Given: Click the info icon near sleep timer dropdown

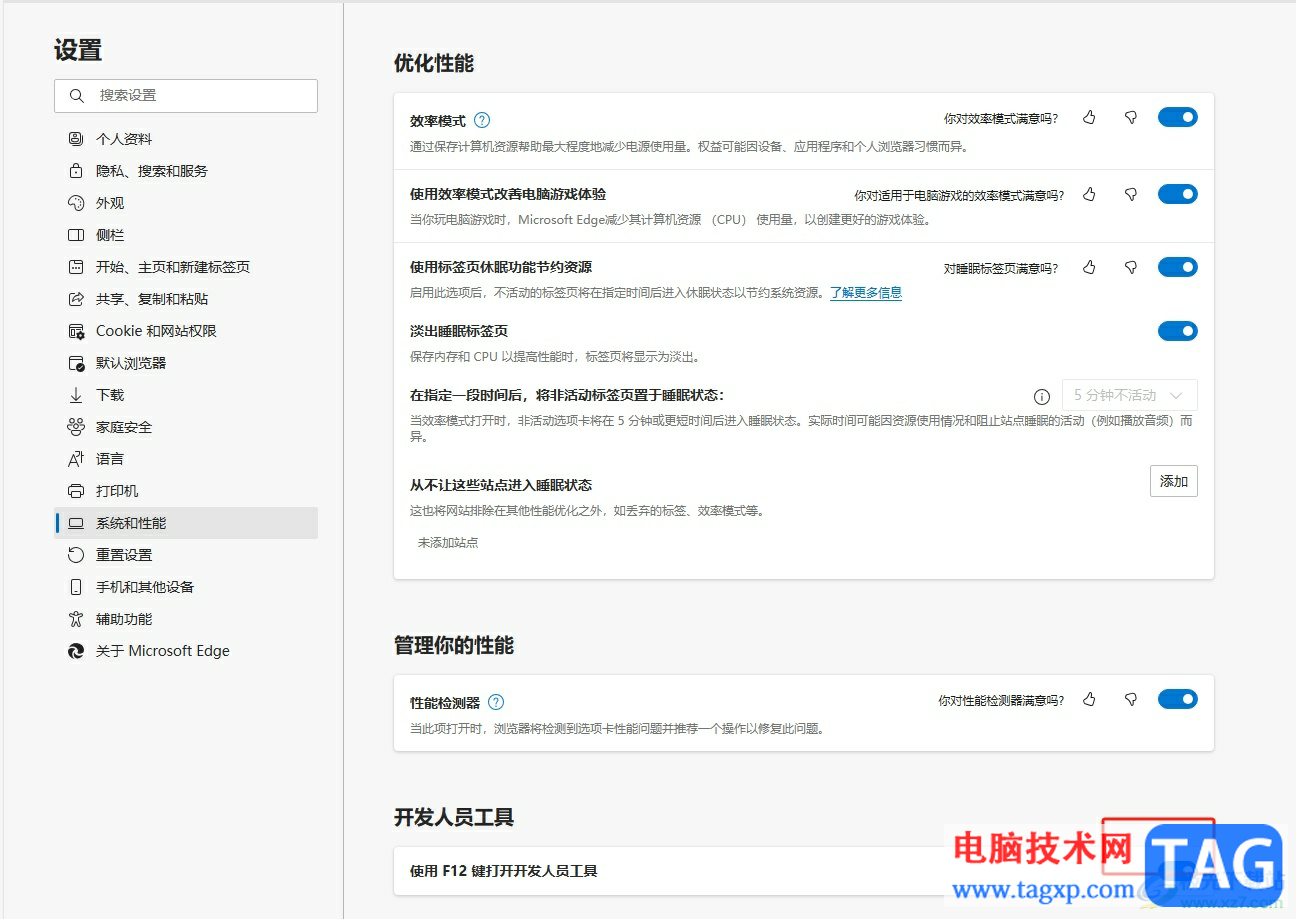Looking at the screenshot, I should tap(1041, 396).
